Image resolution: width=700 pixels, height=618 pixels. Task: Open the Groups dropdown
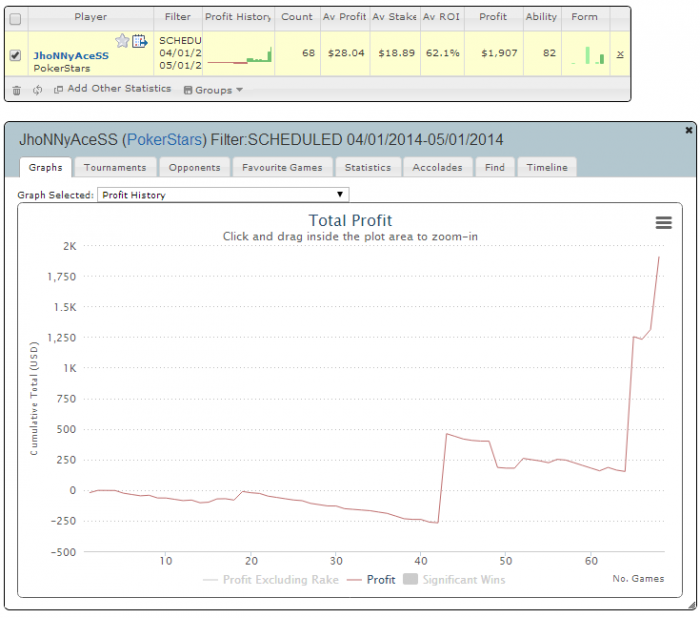(x=213, y=90)
